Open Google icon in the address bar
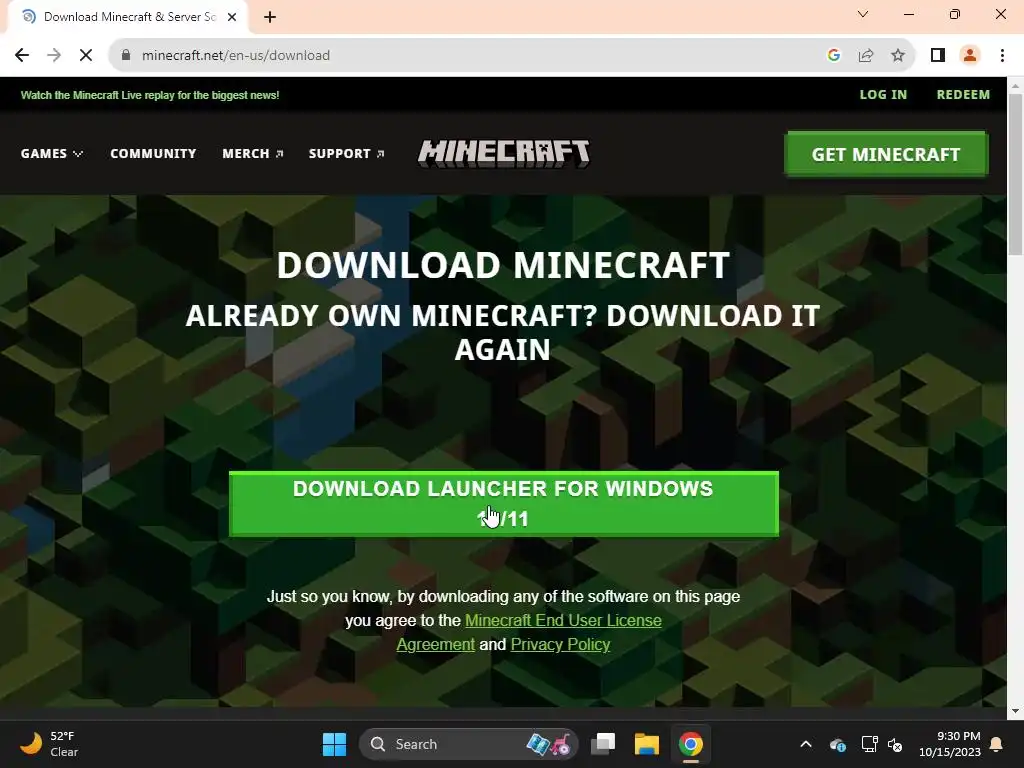 833,56
